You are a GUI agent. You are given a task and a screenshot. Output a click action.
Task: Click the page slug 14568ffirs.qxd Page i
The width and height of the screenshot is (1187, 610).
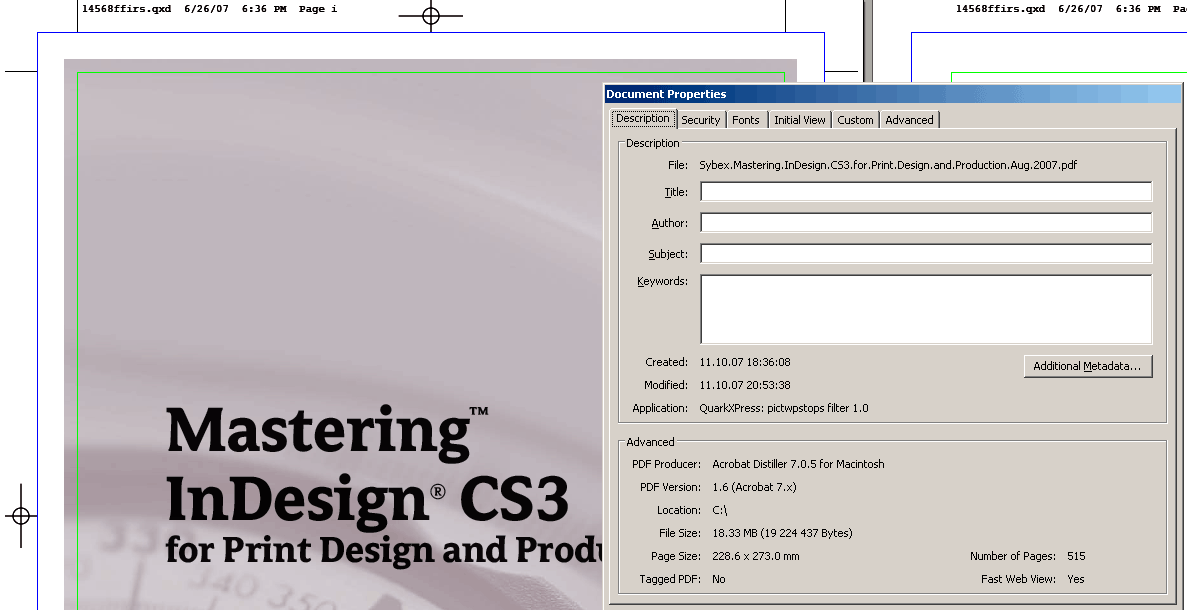click(210, 9)
